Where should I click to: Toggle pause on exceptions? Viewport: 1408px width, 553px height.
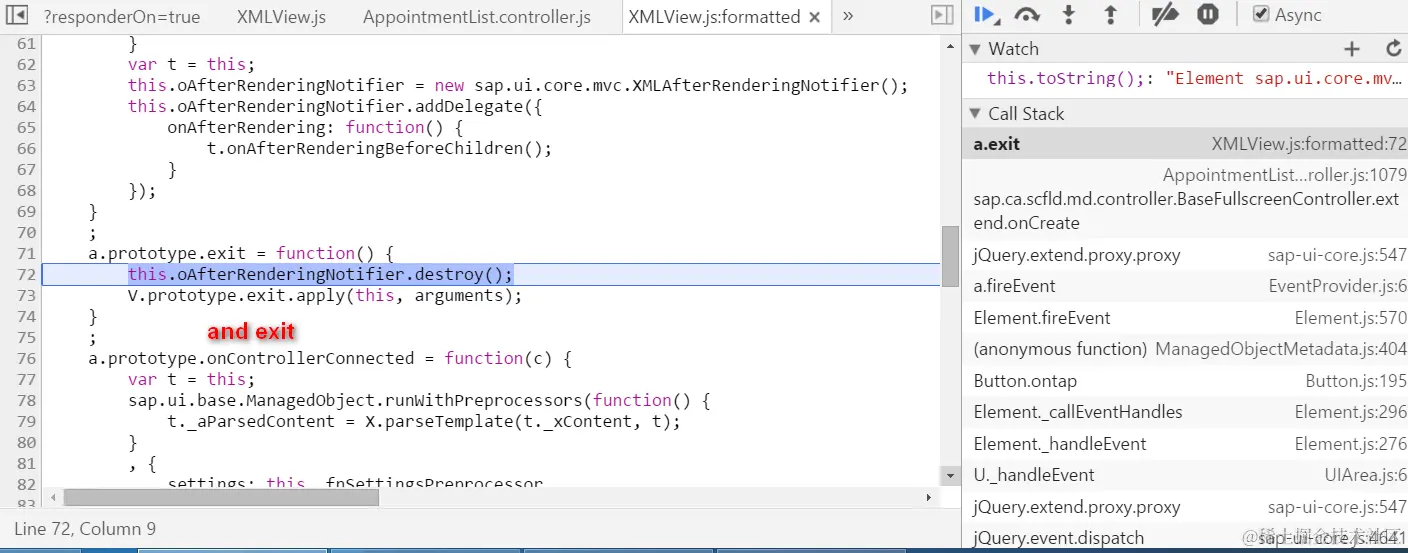tap(1208, 15)
